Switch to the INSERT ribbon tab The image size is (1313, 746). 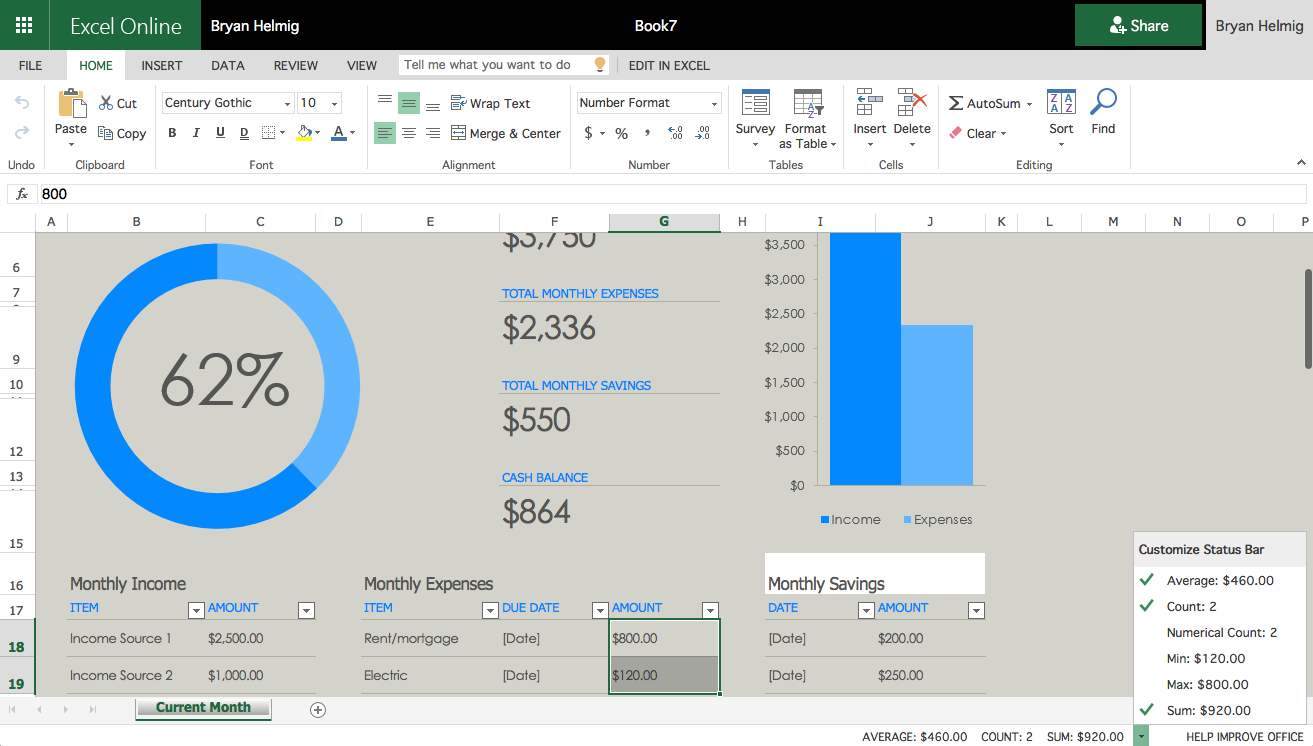pos(161,65)
